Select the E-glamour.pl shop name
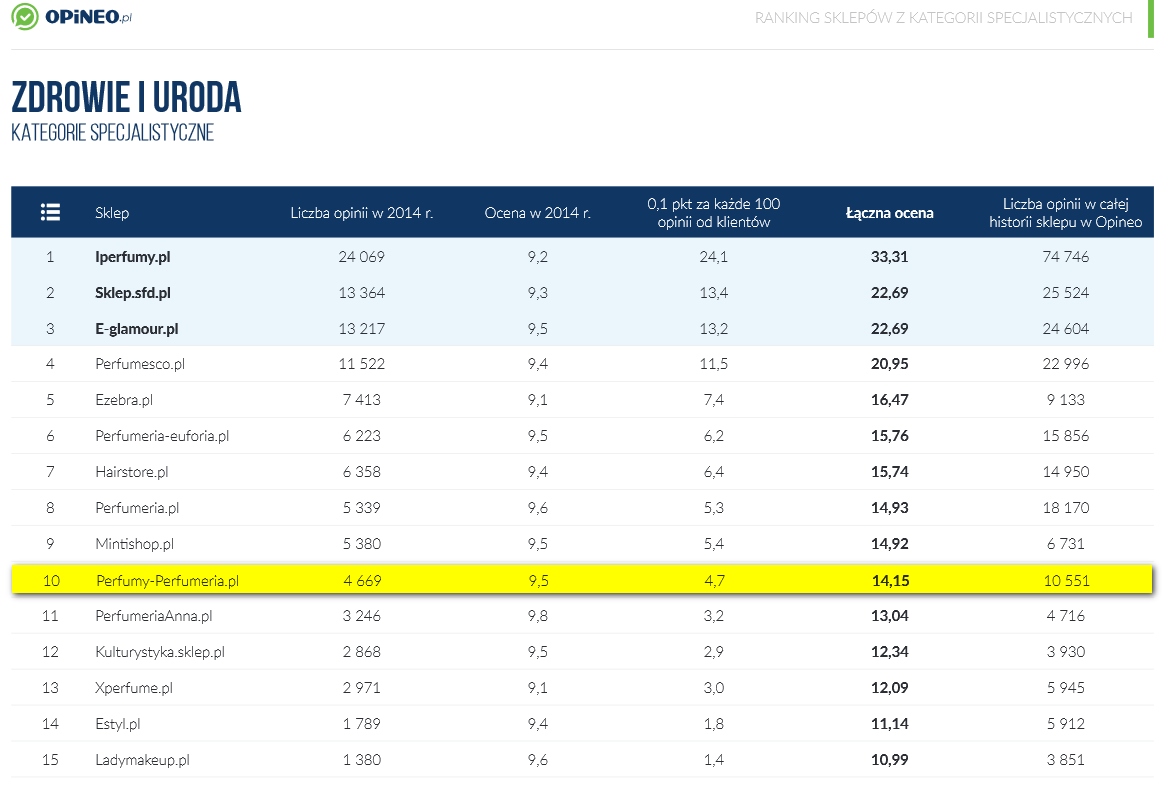1162x792 pixels. click(x=137, y=329)
